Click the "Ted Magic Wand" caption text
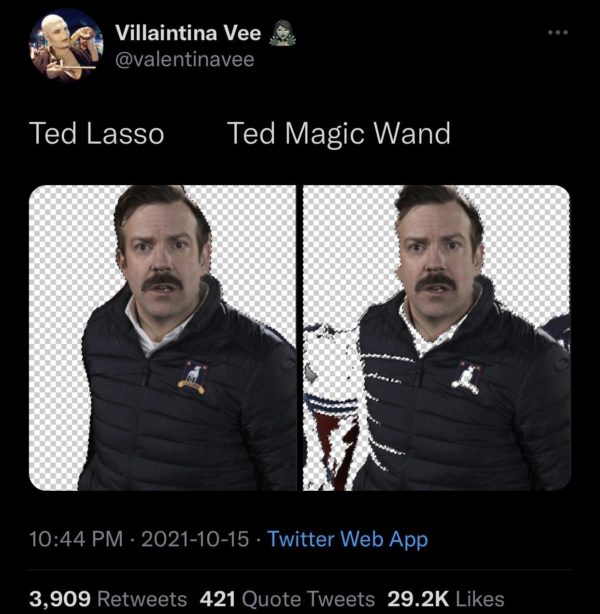The image size is (600, 614). 339,134
